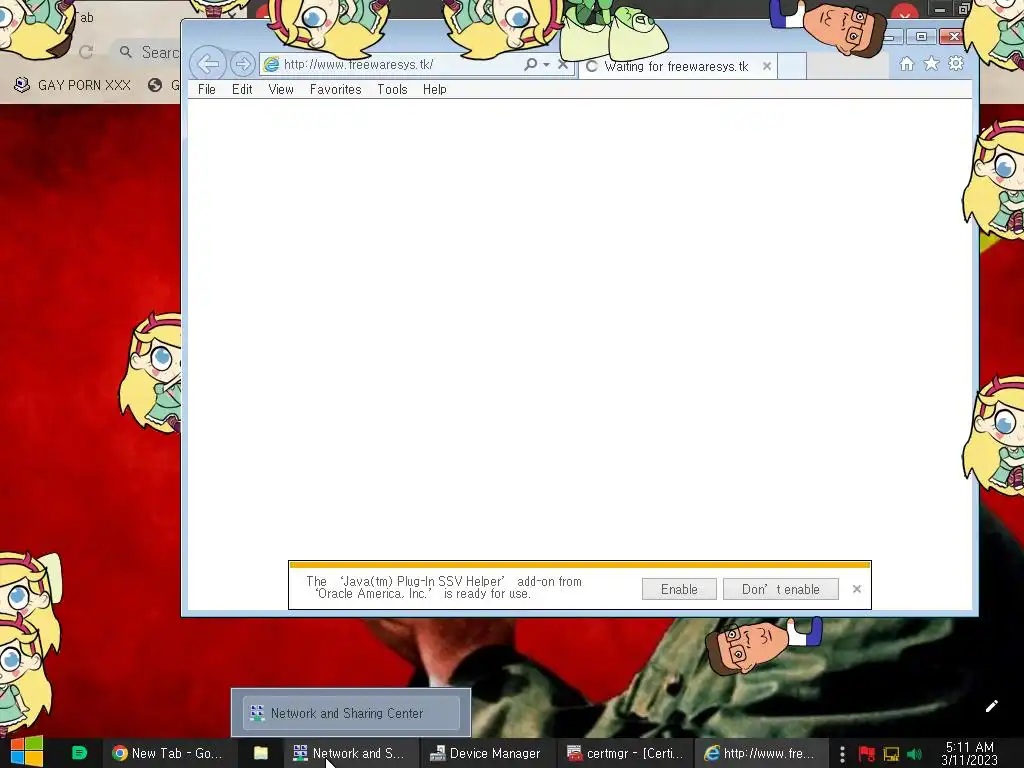Open the View menu
The height and width of the screenshot is (768, 1024).
pyautogui.click(x=281, y=89)
